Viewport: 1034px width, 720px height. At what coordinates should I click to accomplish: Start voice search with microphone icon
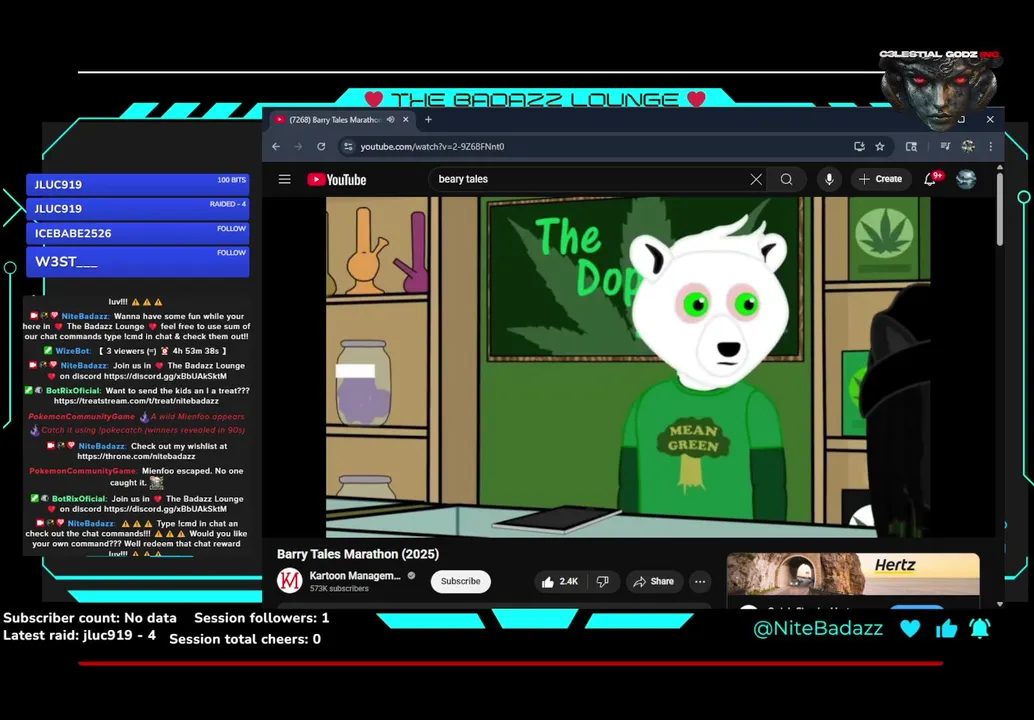click(829, 179)
